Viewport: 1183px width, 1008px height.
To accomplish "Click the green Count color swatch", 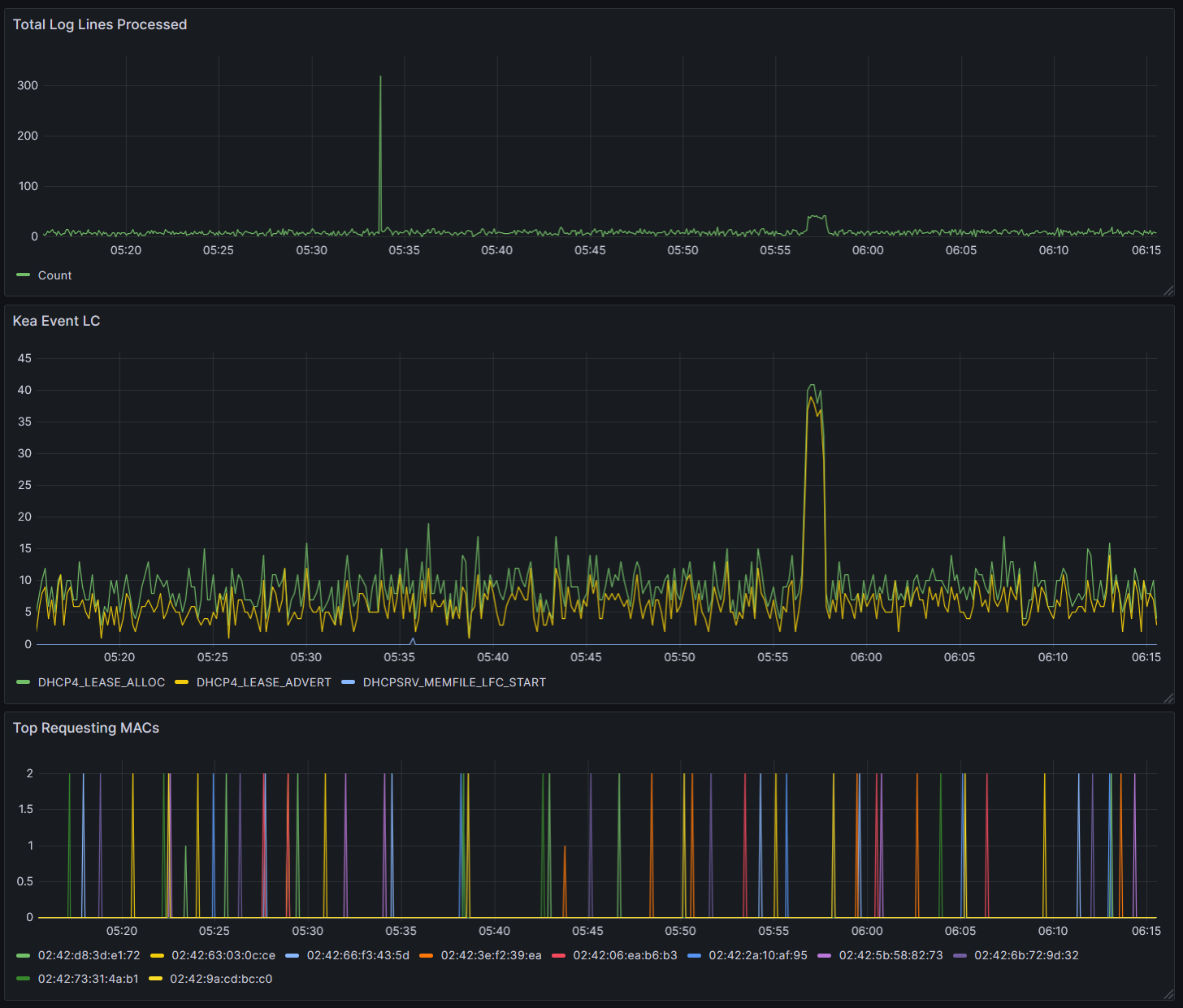I will coord(24,275).
